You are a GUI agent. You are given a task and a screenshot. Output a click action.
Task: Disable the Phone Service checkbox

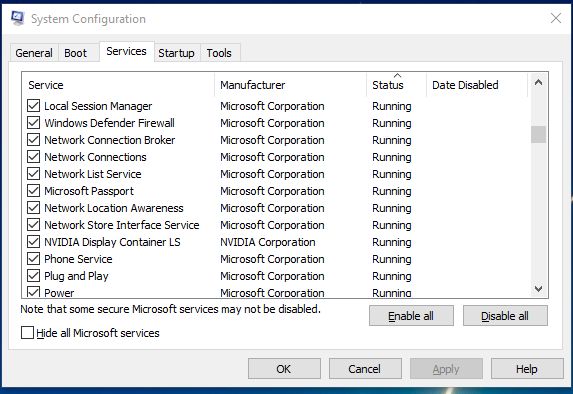pyautogui.click(x=34, y=259)
